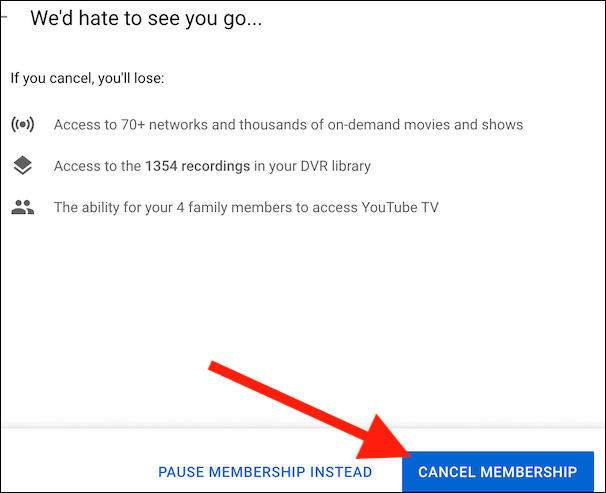Click the family members people icon
This screenshot has height=493, width=606.
click(x=22, y=207)
